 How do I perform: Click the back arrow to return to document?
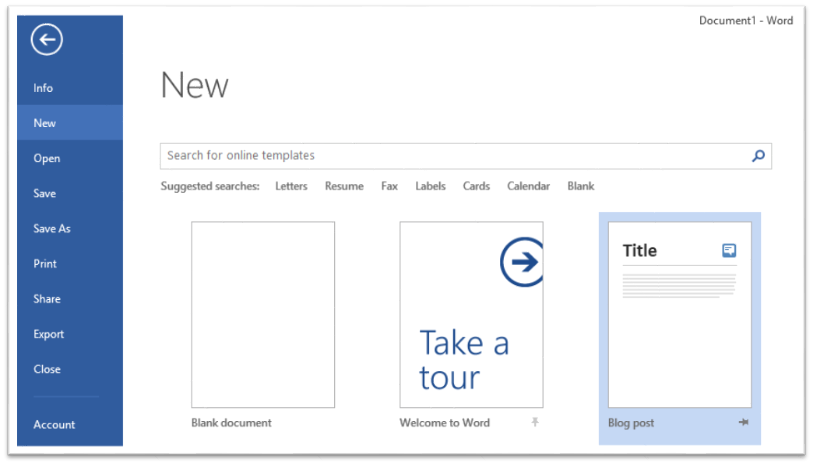(x=47, y=39)
